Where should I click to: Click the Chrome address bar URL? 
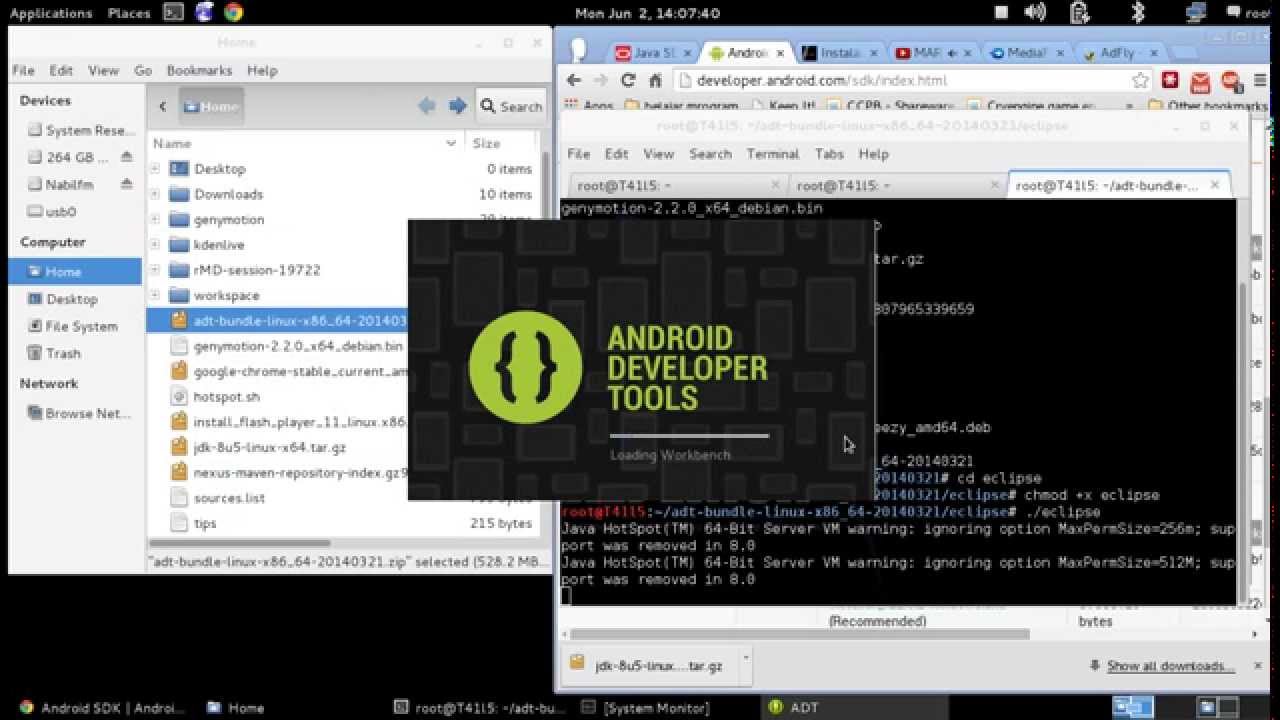coord(822,81)
